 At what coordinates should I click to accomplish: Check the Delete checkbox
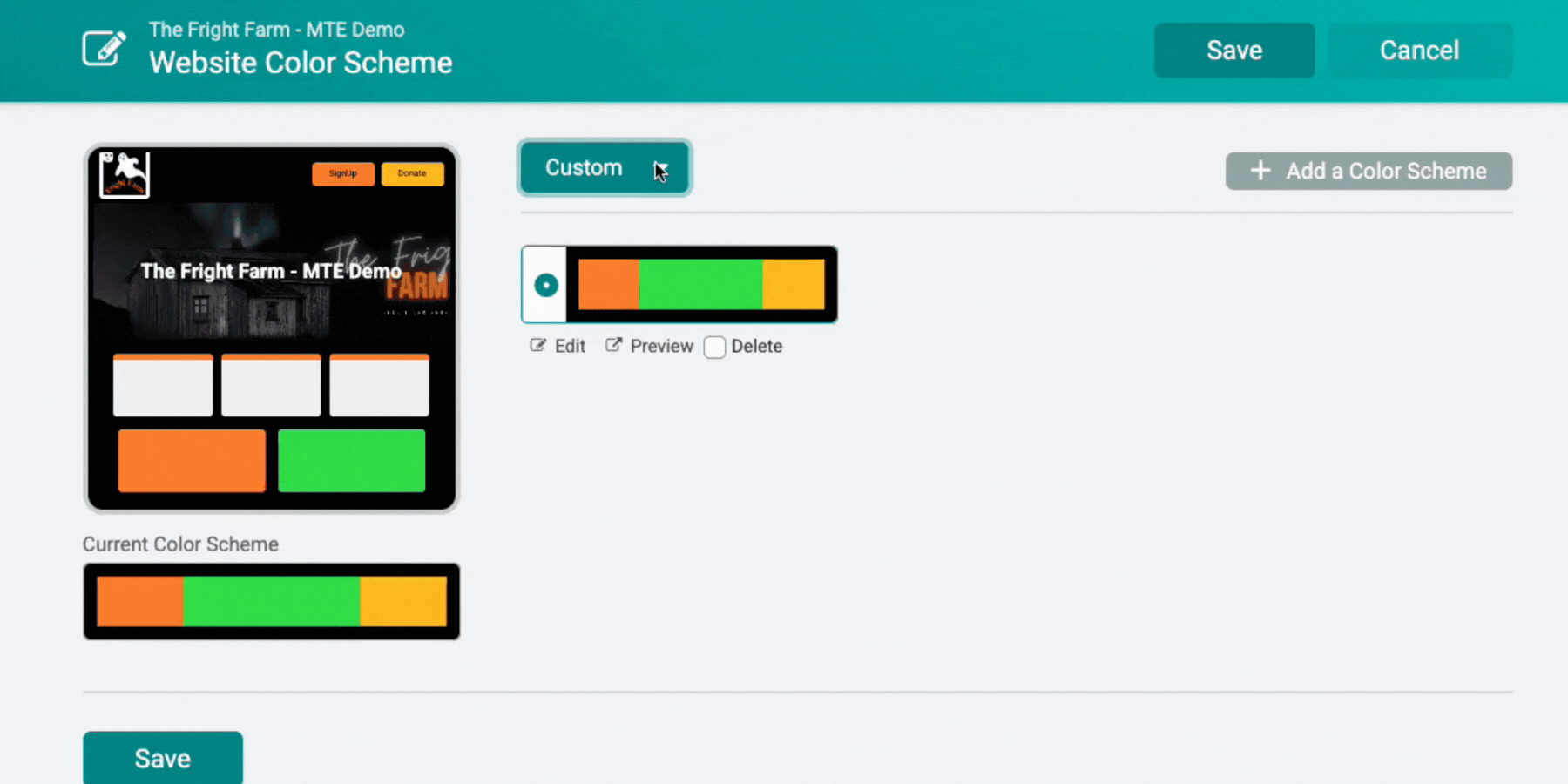pyautogui.click(x=714, y=347)
